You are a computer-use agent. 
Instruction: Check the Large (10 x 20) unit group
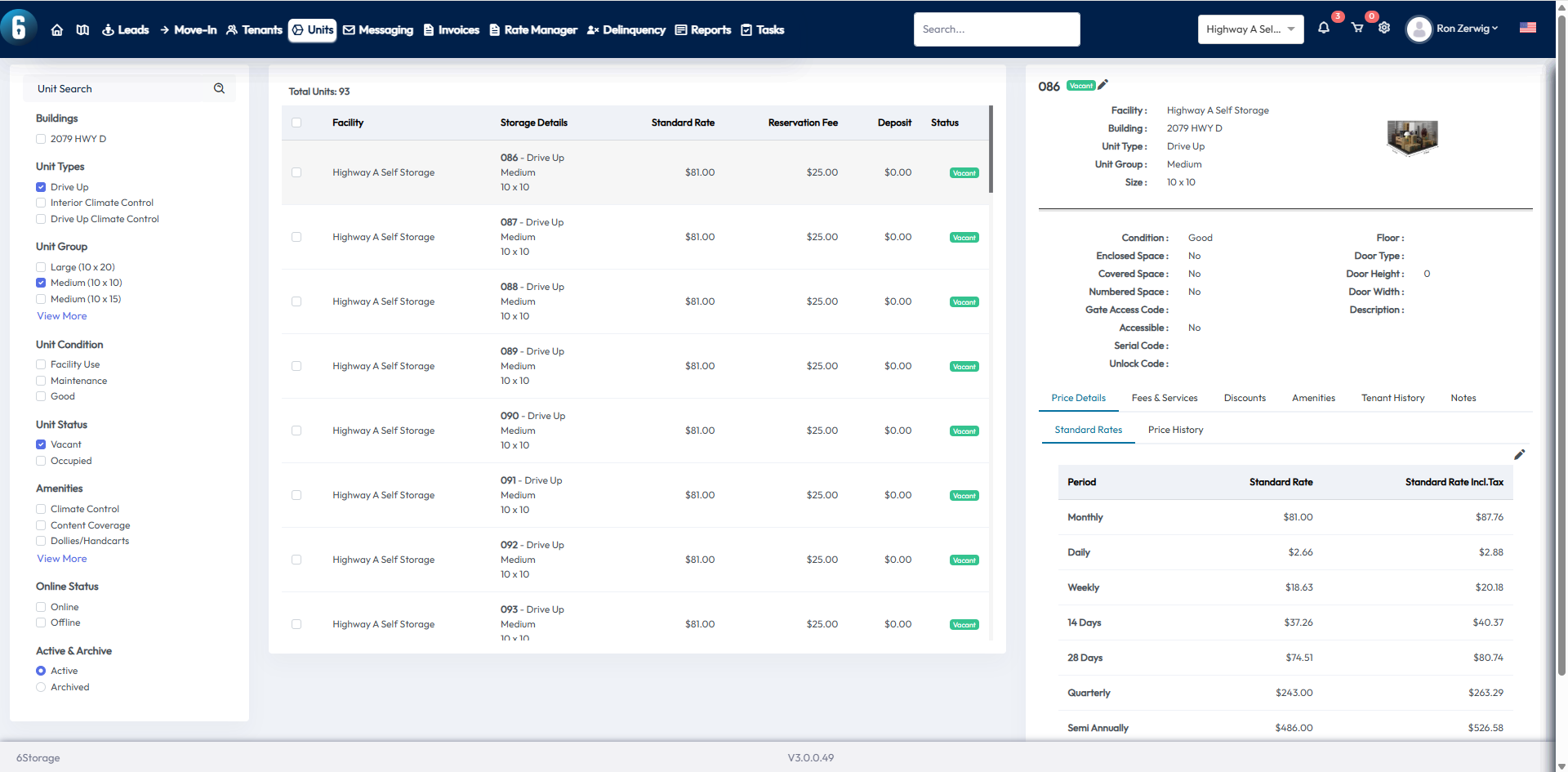point(41,267)
